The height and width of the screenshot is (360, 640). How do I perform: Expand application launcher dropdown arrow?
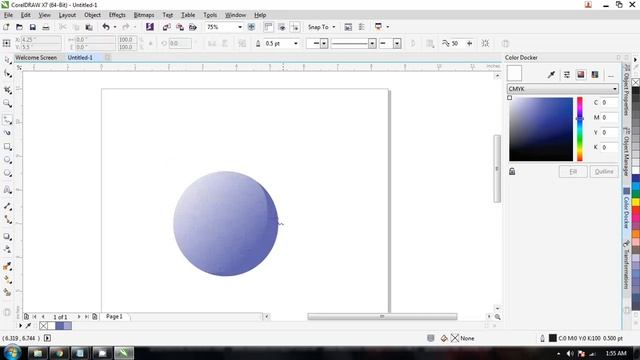(387, 27)
